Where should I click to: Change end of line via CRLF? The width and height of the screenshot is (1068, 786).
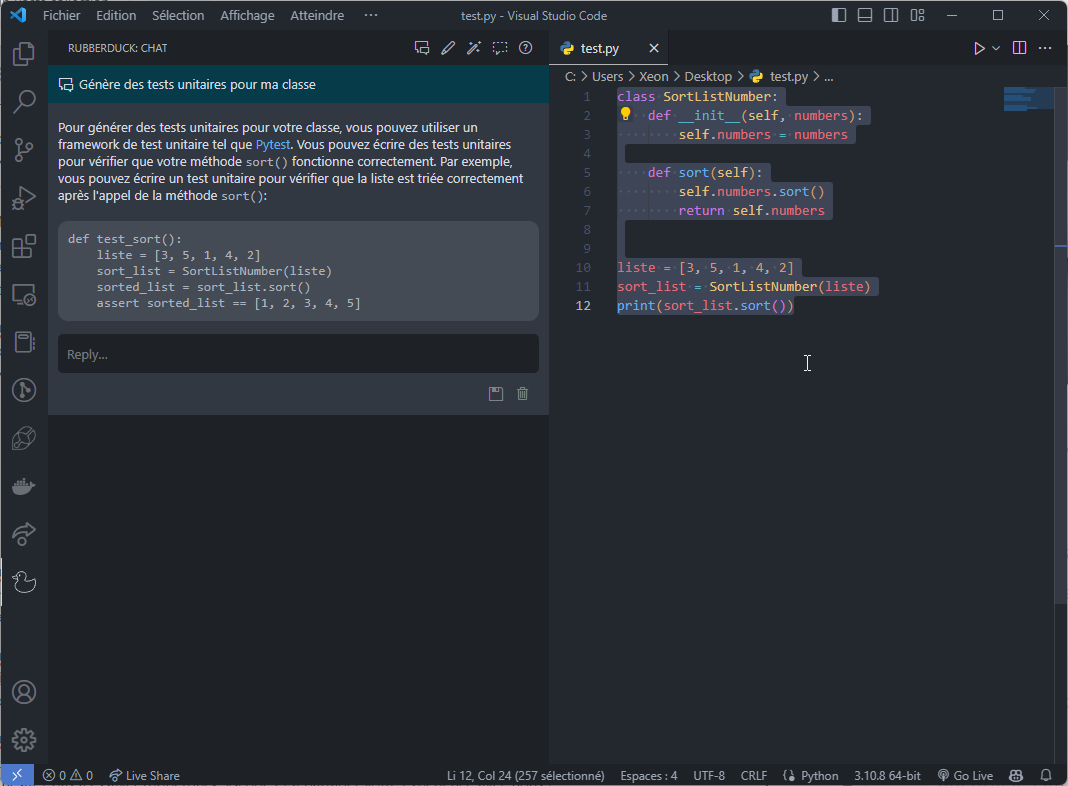(x=753, y=775)
